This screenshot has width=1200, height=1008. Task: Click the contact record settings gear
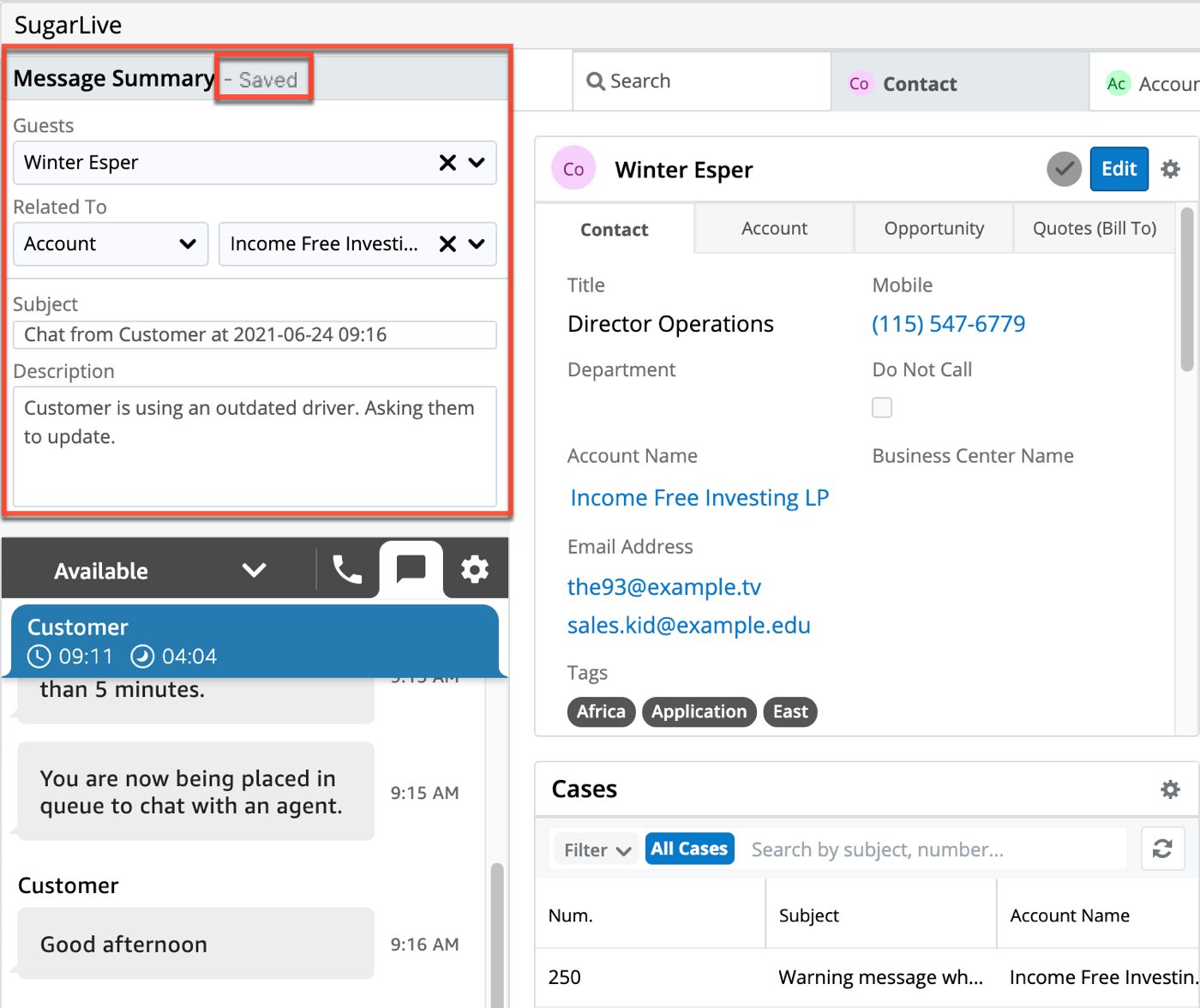tap(1170, 169)
